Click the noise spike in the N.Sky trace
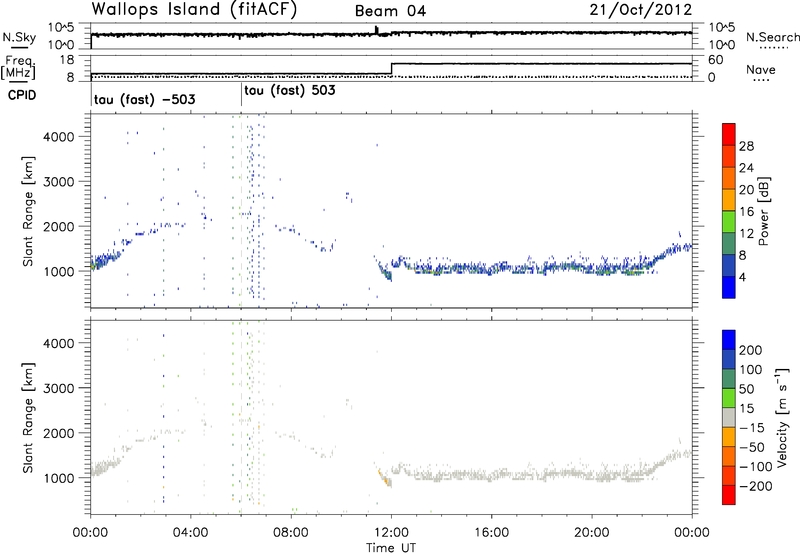 coord(377,30)
